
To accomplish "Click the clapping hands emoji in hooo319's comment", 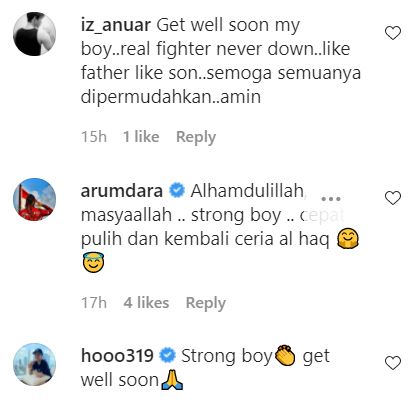I will pyautogui.click(x=285, y=356).
